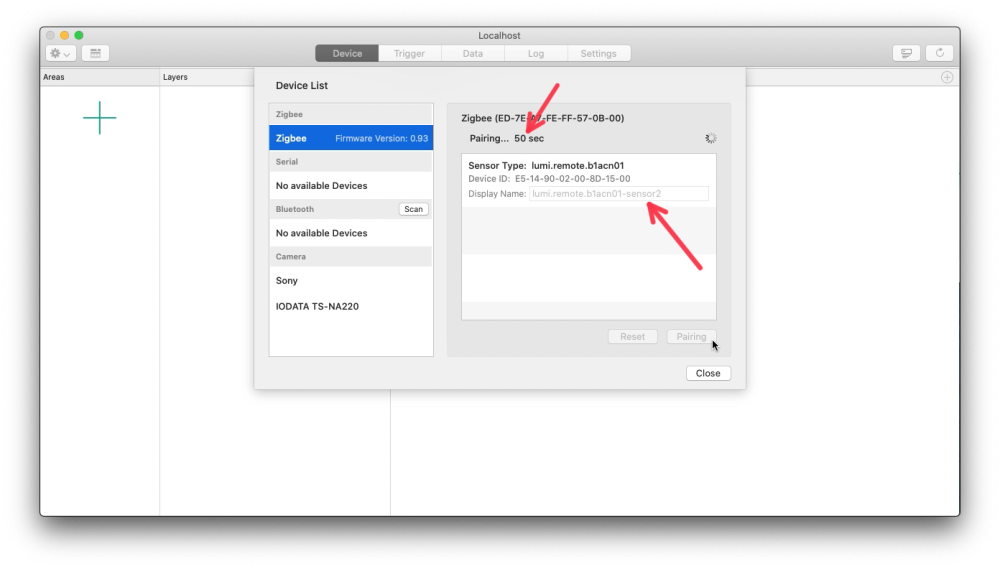Click No available Devices under Serial
Screen dimensions: 1000x569
tap(321, 186)
